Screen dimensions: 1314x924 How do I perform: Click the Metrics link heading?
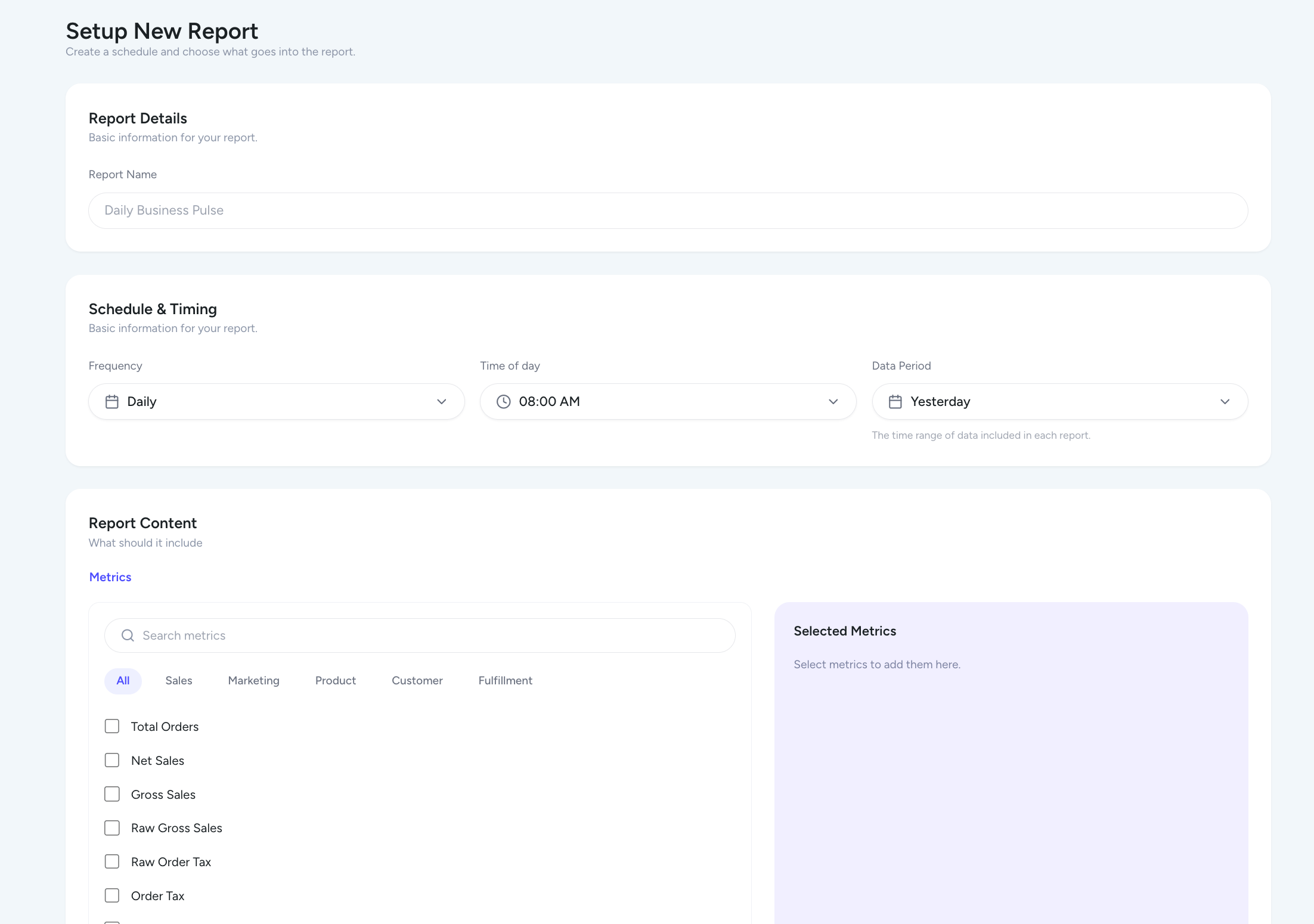click(x=110, y=577)
